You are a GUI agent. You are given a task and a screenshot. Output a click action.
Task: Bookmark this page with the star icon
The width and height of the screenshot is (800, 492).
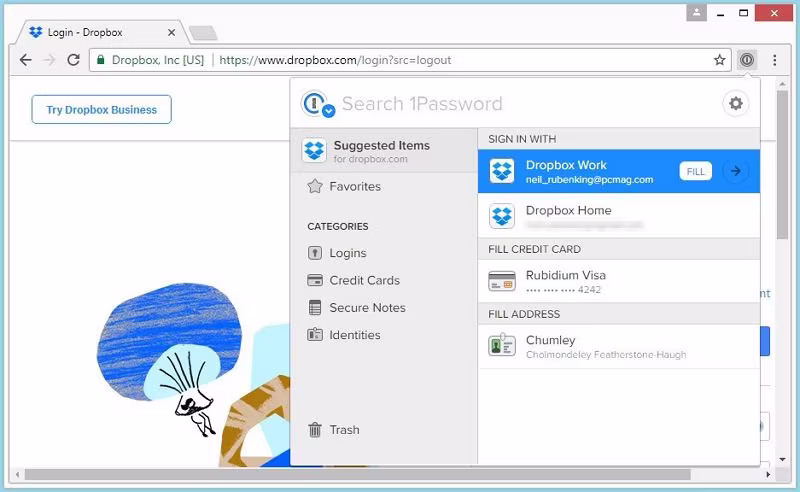[719, 60]
